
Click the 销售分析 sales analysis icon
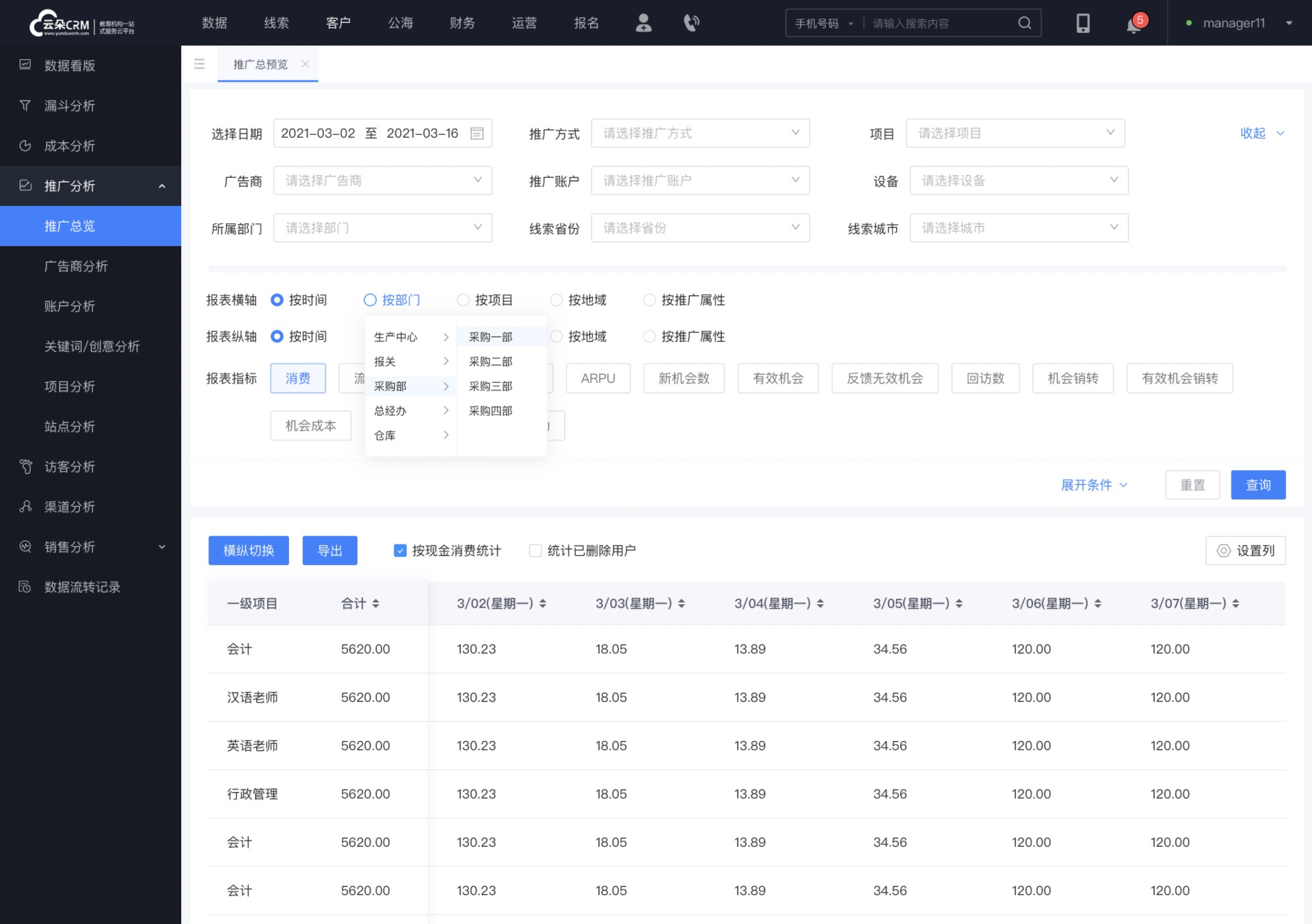click(28, 547)
